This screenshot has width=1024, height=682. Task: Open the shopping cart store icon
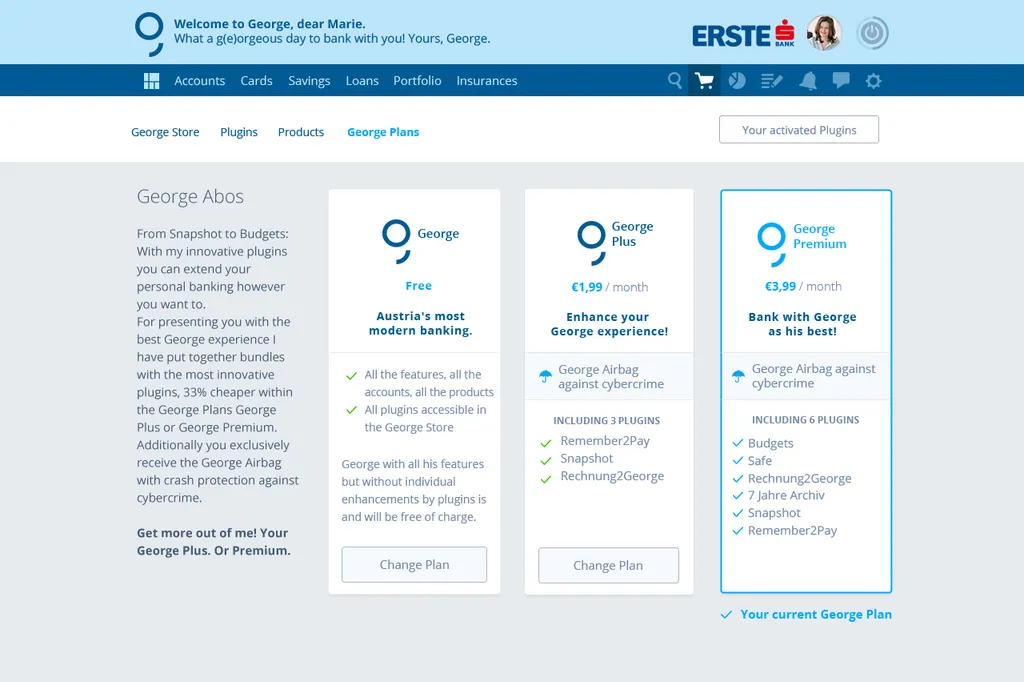coord(704,81)
